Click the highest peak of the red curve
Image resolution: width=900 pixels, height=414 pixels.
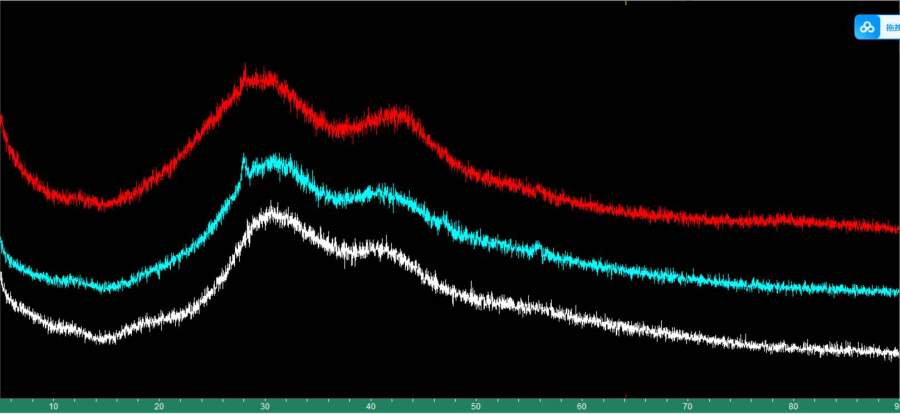point(262,77)
